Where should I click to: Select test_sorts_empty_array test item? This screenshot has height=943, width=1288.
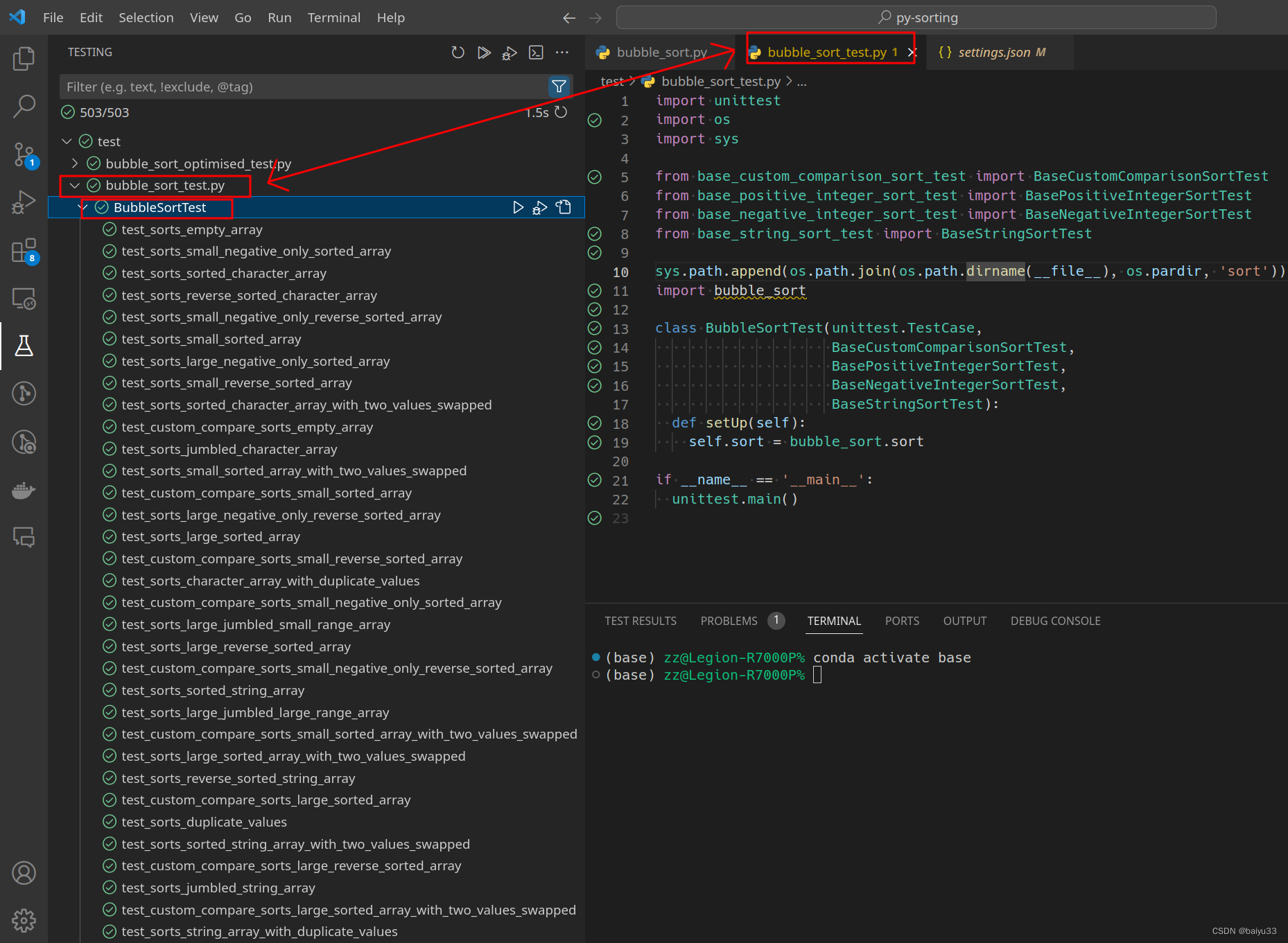191,229
